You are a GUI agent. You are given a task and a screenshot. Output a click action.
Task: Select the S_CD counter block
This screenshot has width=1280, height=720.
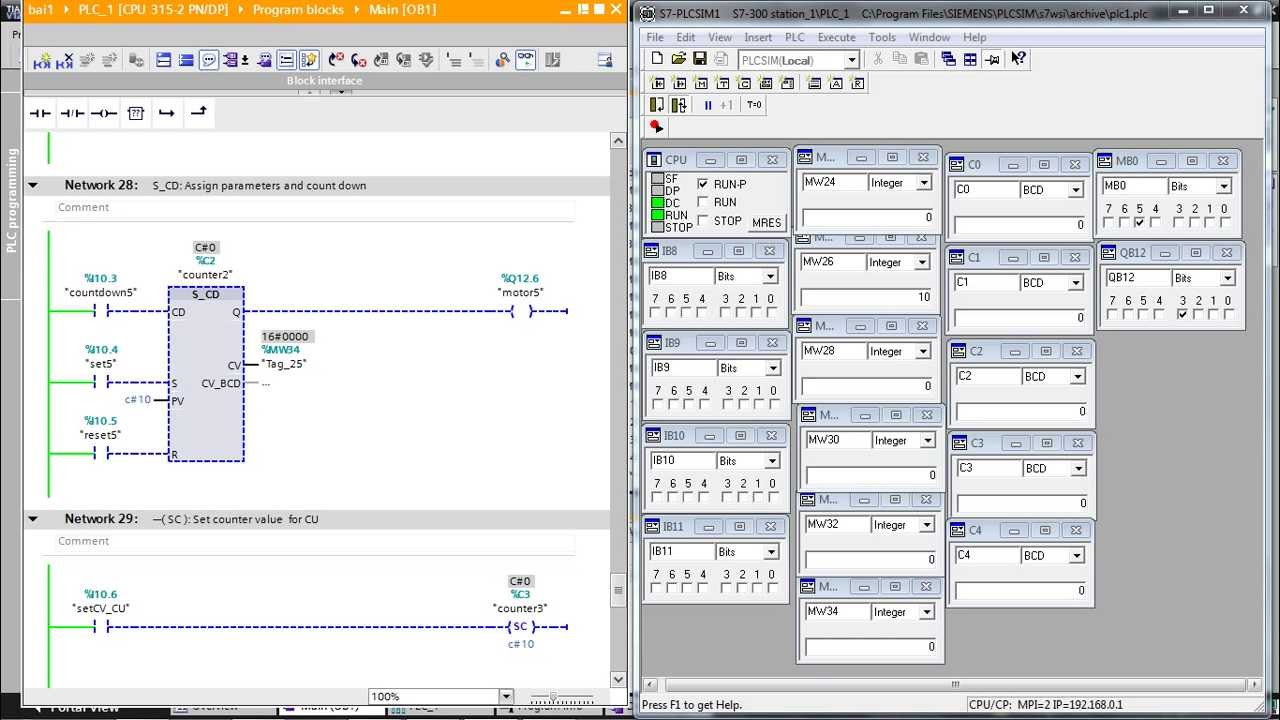point(206,374)
